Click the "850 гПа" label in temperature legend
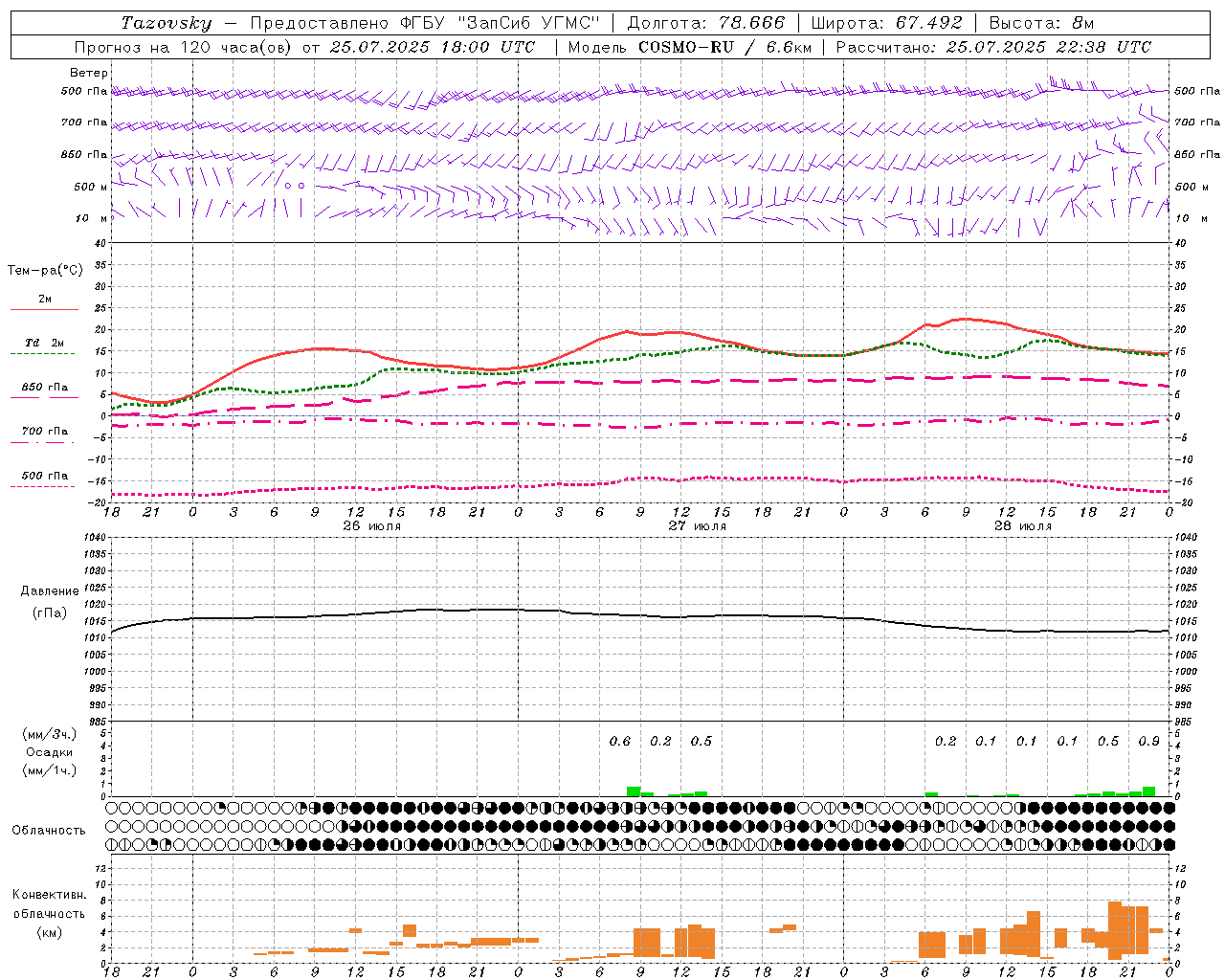The height and width of the screenshot is (980, 1225). click(x=45, y=388)
